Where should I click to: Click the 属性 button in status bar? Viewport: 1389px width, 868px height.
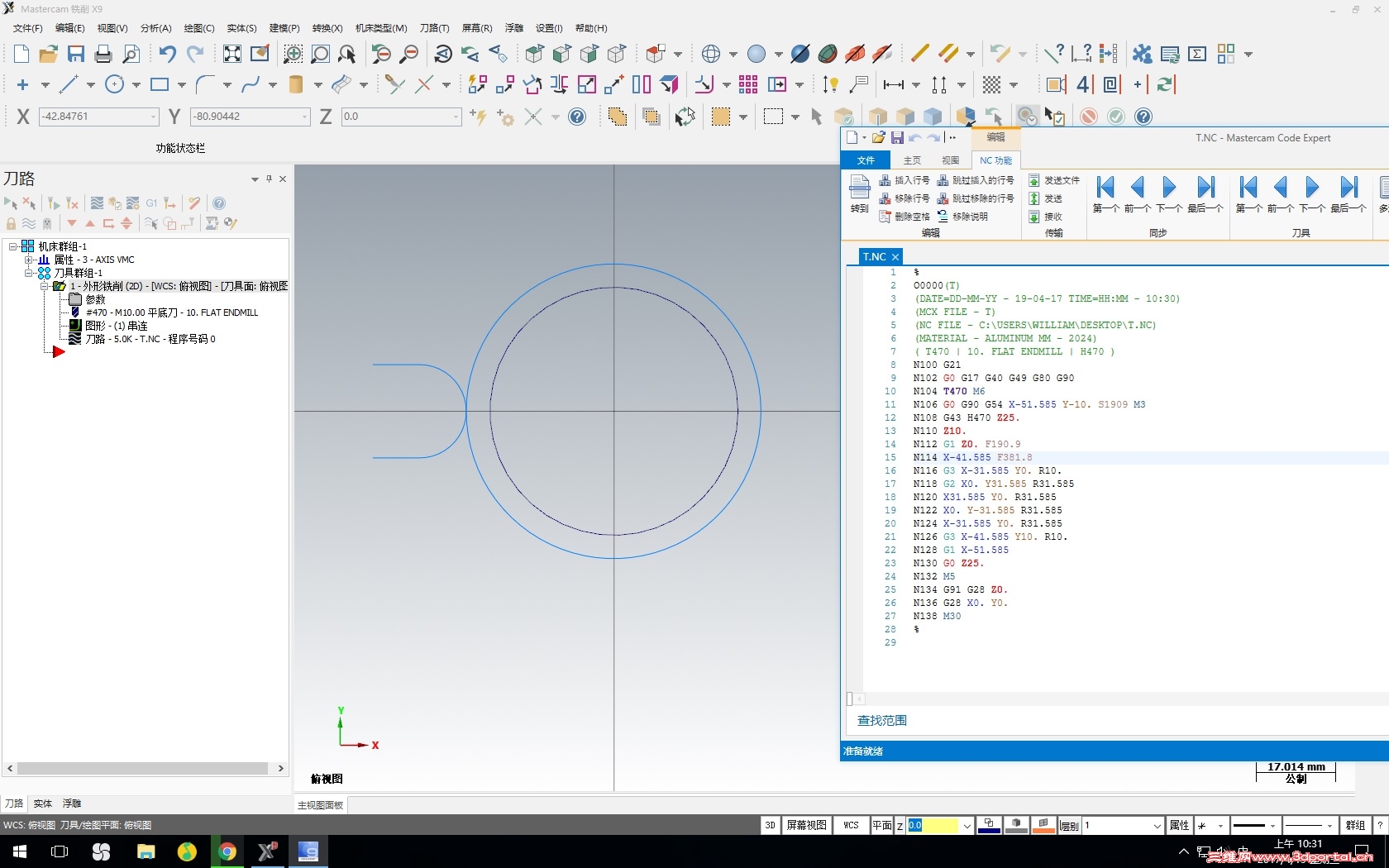(x=1179, y=825)
